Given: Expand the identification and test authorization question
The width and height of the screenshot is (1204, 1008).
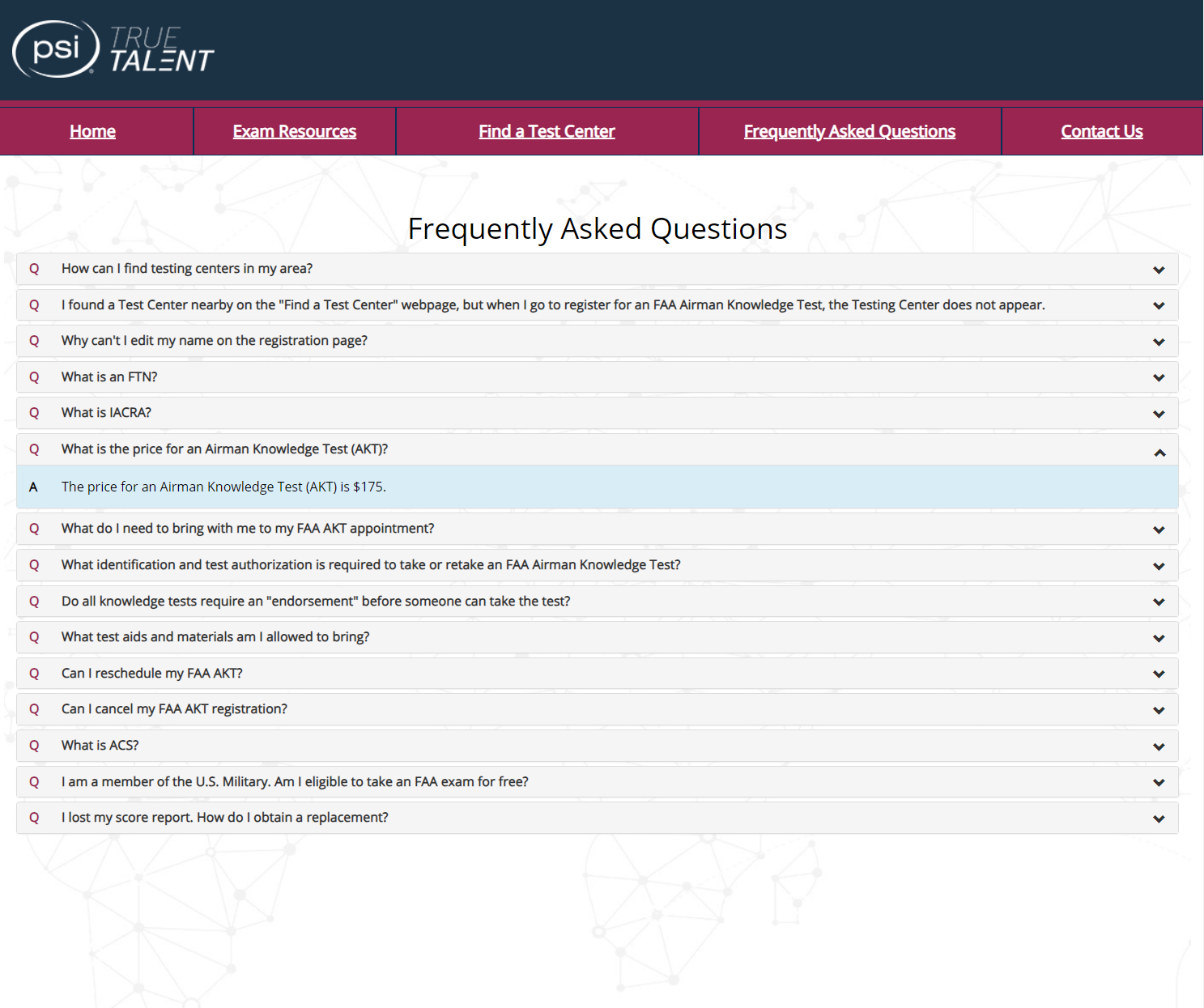Looking at the screenshot, I should (598, 565).
